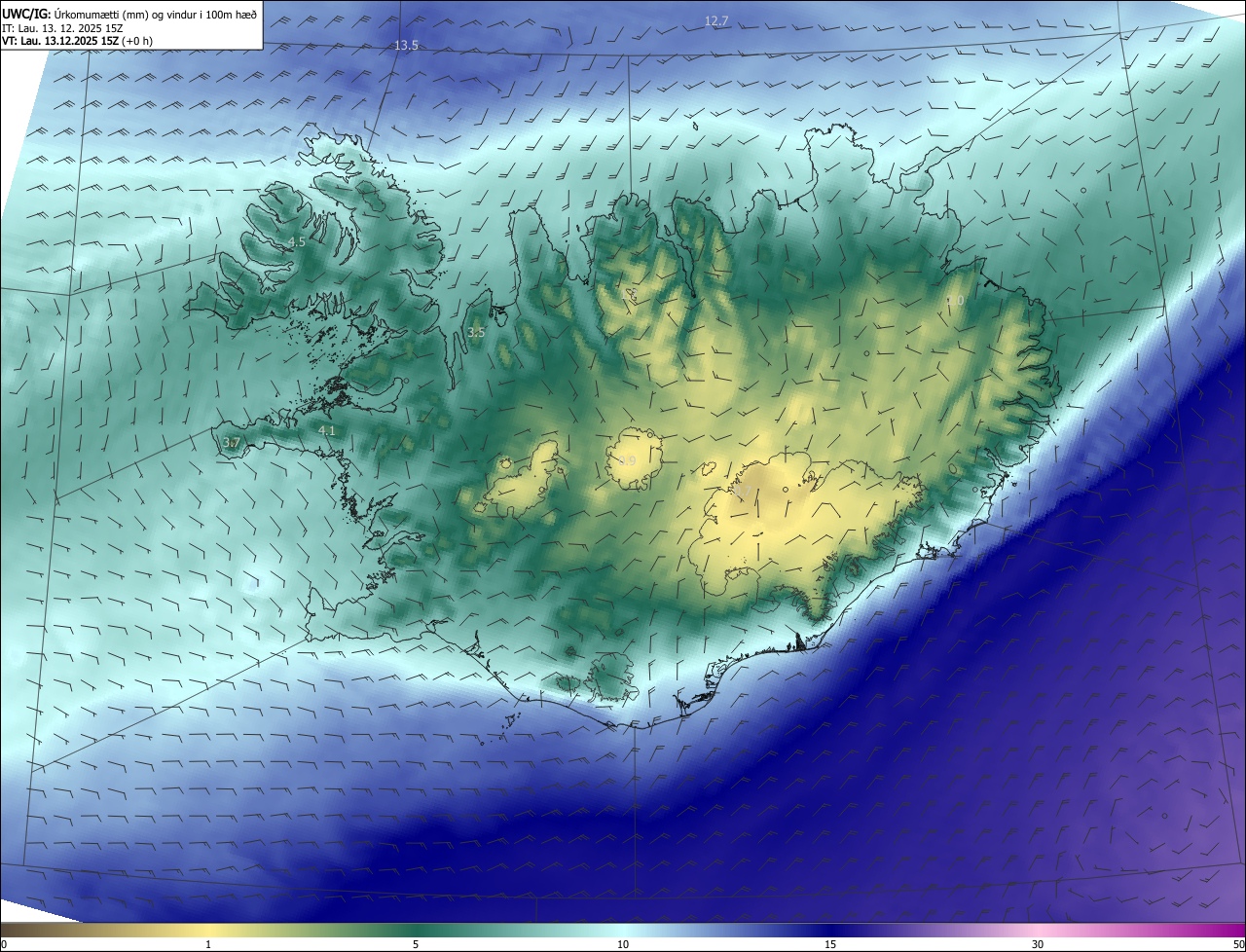Pick the dark green color above tick 5
Image resolution: width=1246 pixels, height=952 pixels.
coord(416,930)
